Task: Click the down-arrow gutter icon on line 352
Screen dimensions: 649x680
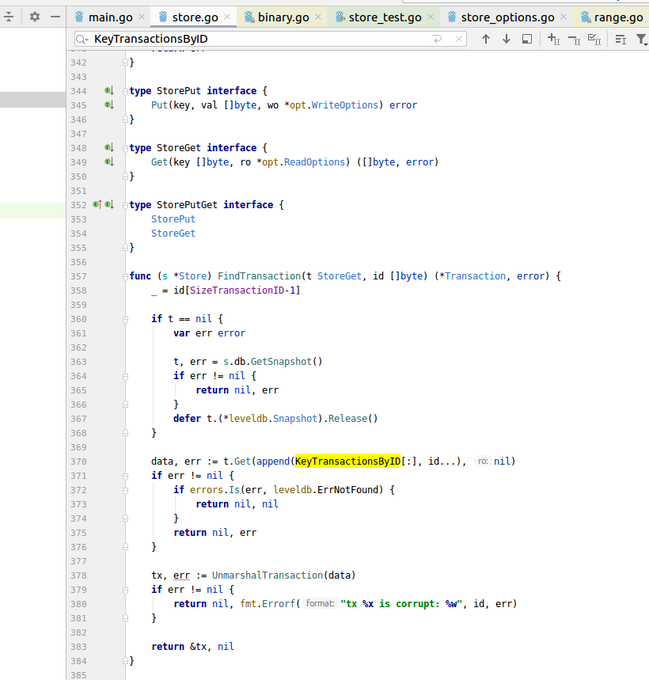Action: click(109, 204)
